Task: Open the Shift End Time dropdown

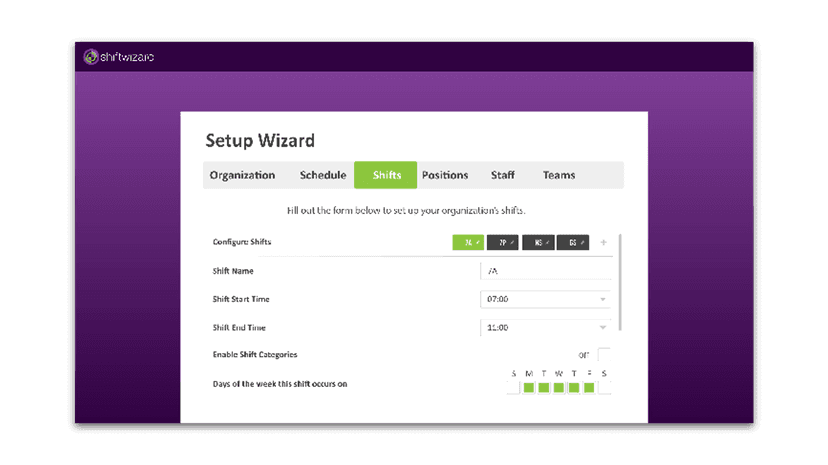Action: pos(545,328)
